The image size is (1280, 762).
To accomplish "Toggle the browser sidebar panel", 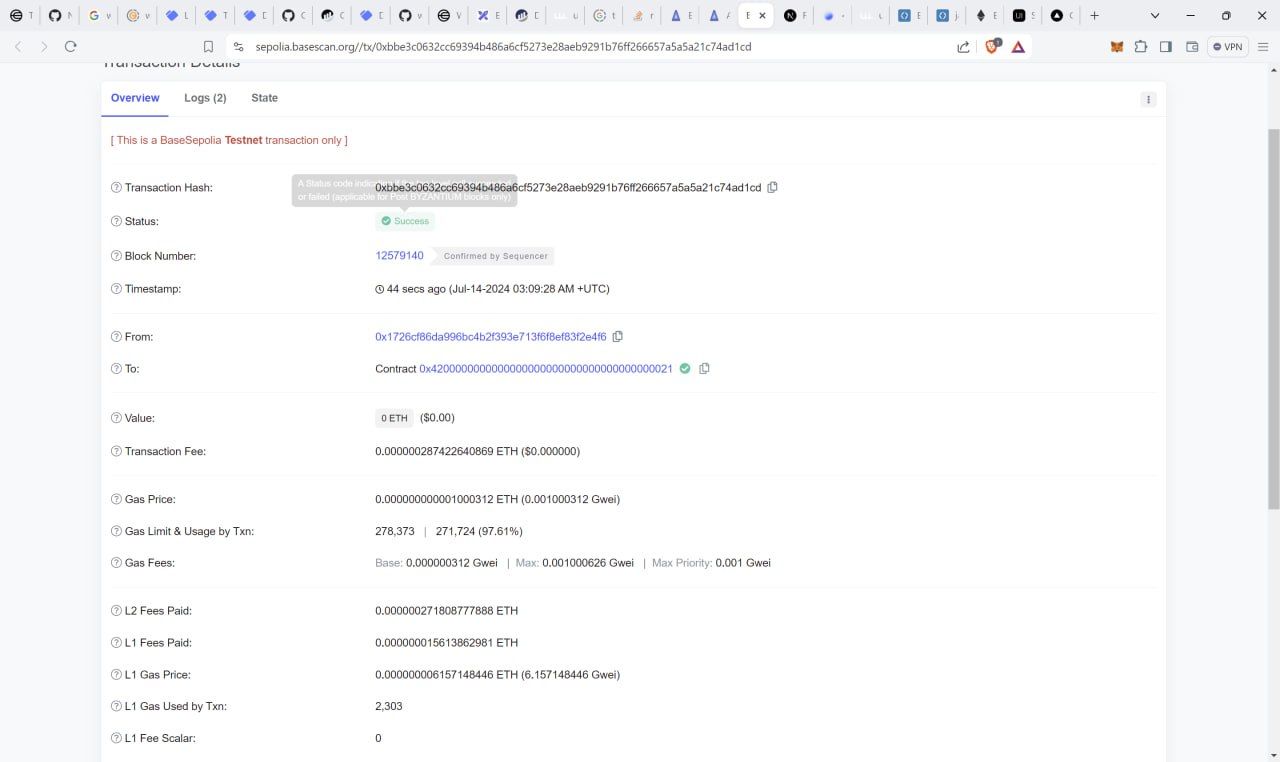I will click(1166, 47).
